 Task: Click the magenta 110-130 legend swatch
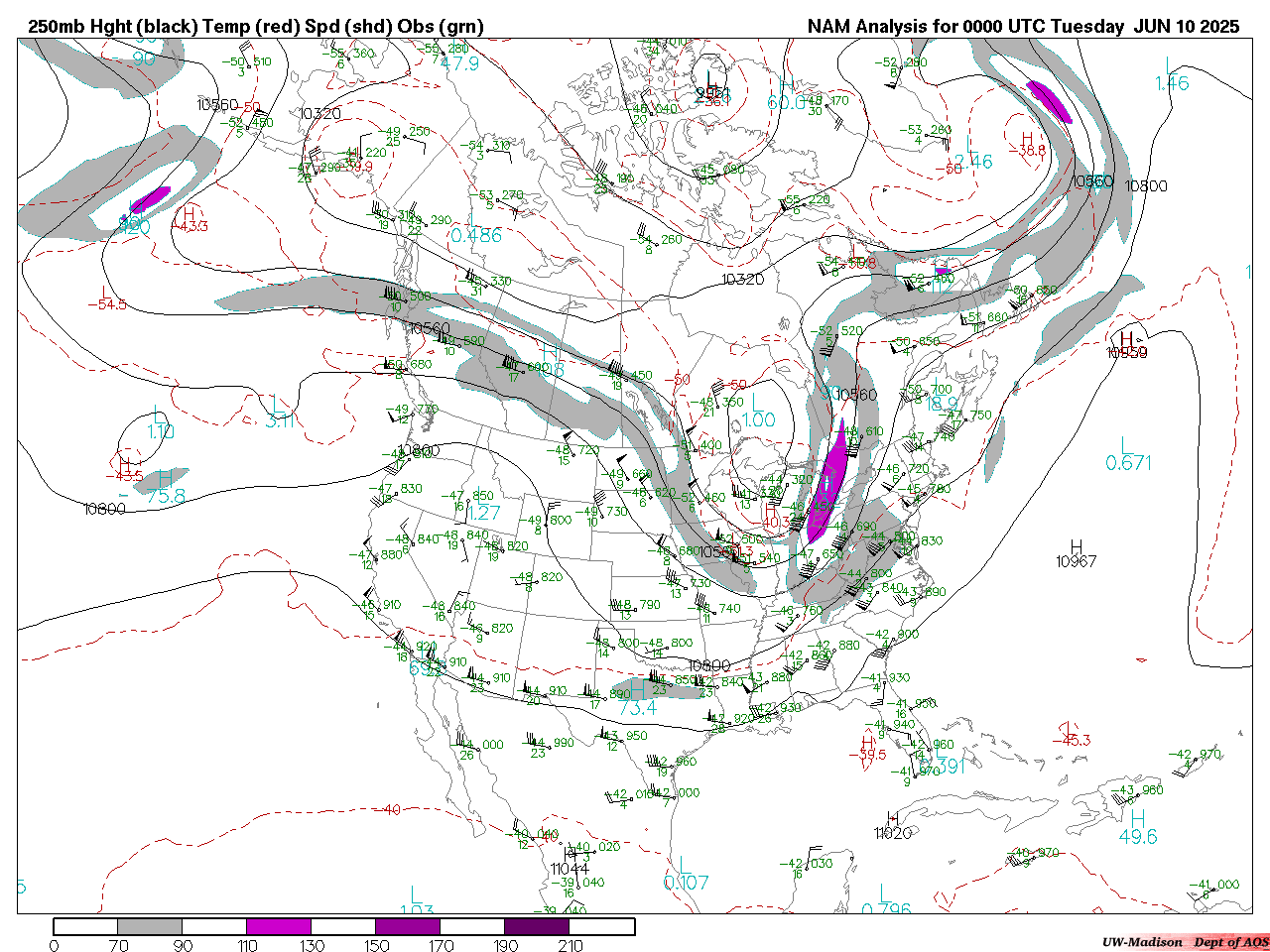pos(279,926)
